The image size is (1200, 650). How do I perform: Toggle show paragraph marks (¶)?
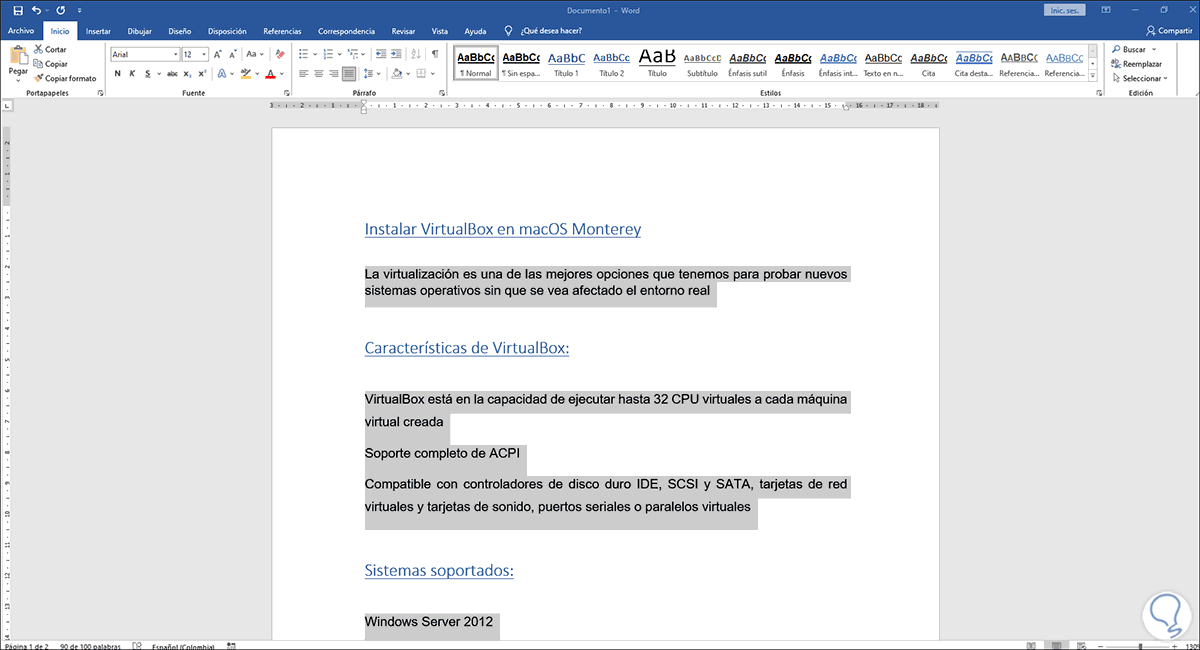(x=435, y=54)
